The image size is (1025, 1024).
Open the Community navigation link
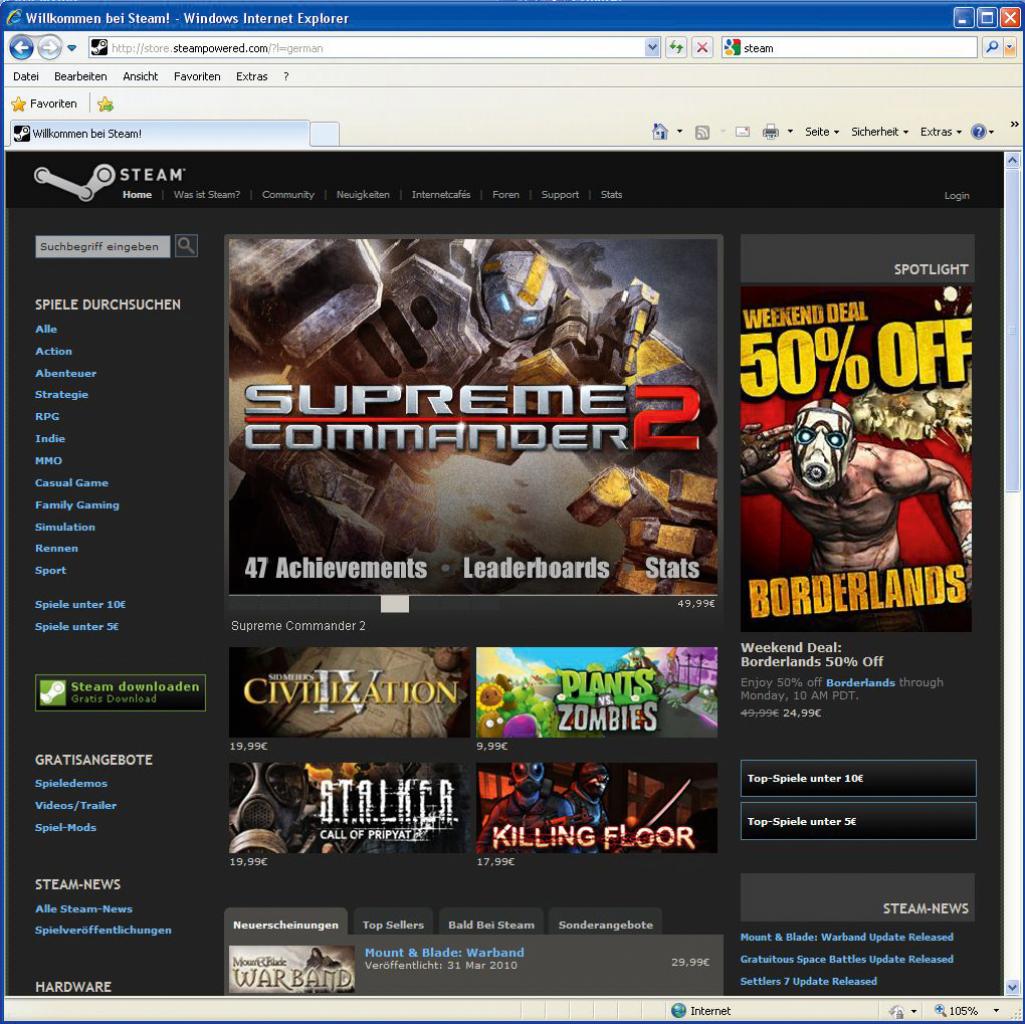(x=288, y=194)
